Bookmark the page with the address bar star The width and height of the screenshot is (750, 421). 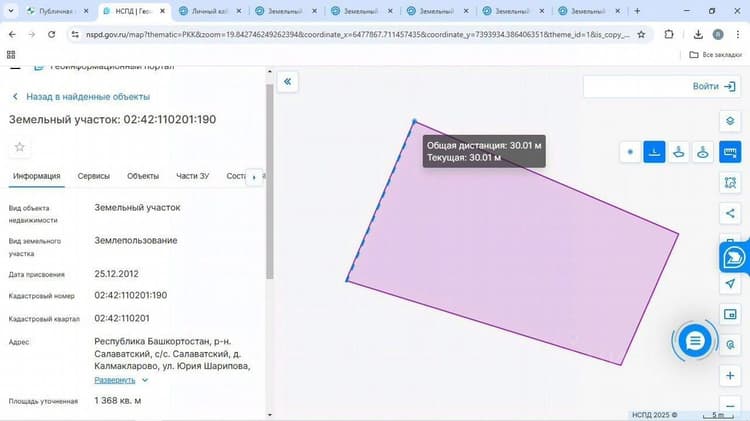coord(641,34)
